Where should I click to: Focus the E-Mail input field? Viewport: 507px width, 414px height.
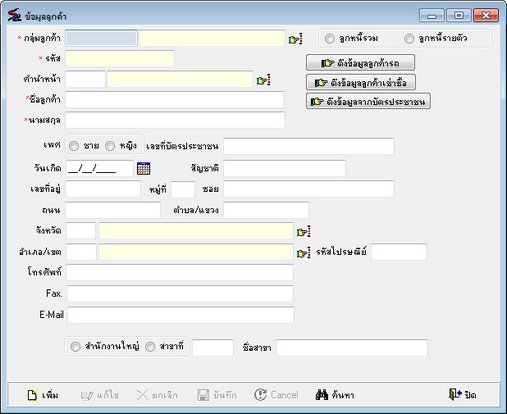(181, 315)
